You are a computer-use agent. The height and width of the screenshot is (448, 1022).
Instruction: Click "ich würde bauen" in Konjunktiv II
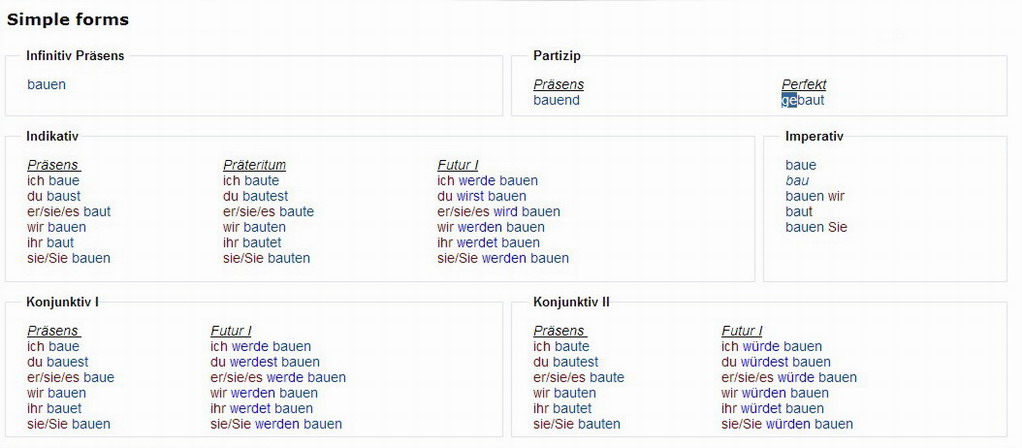pyautogui.click(x=771, y=347)
